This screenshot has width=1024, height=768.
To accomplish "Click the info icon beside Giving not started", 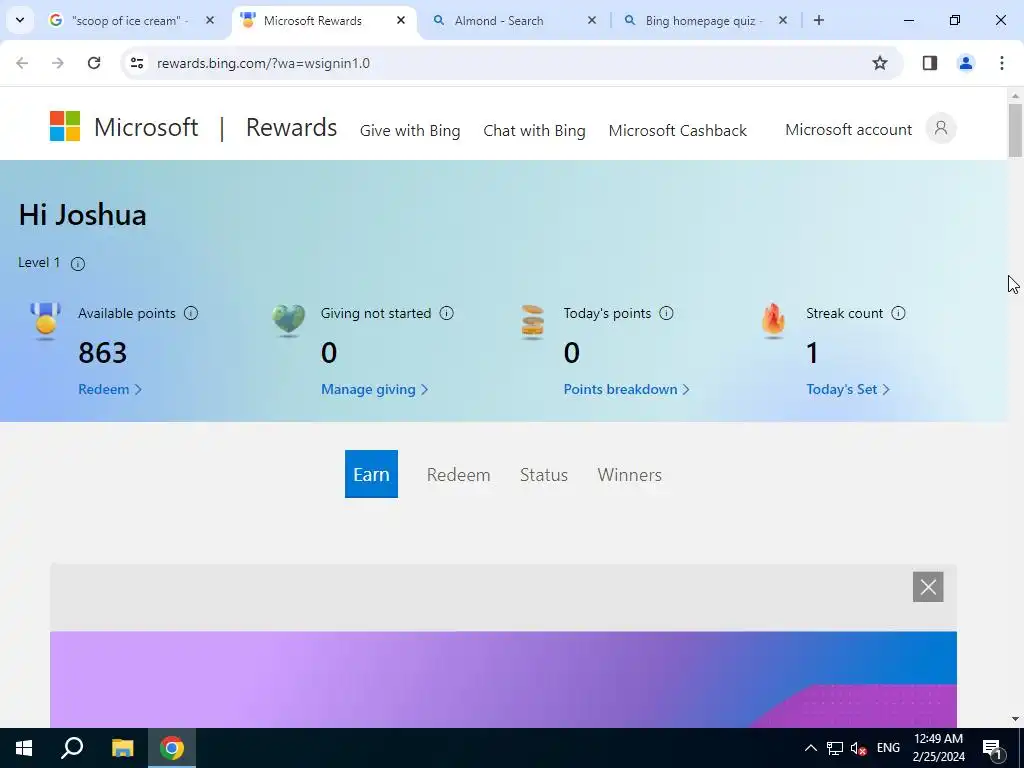I will click(x=447, y=313).
